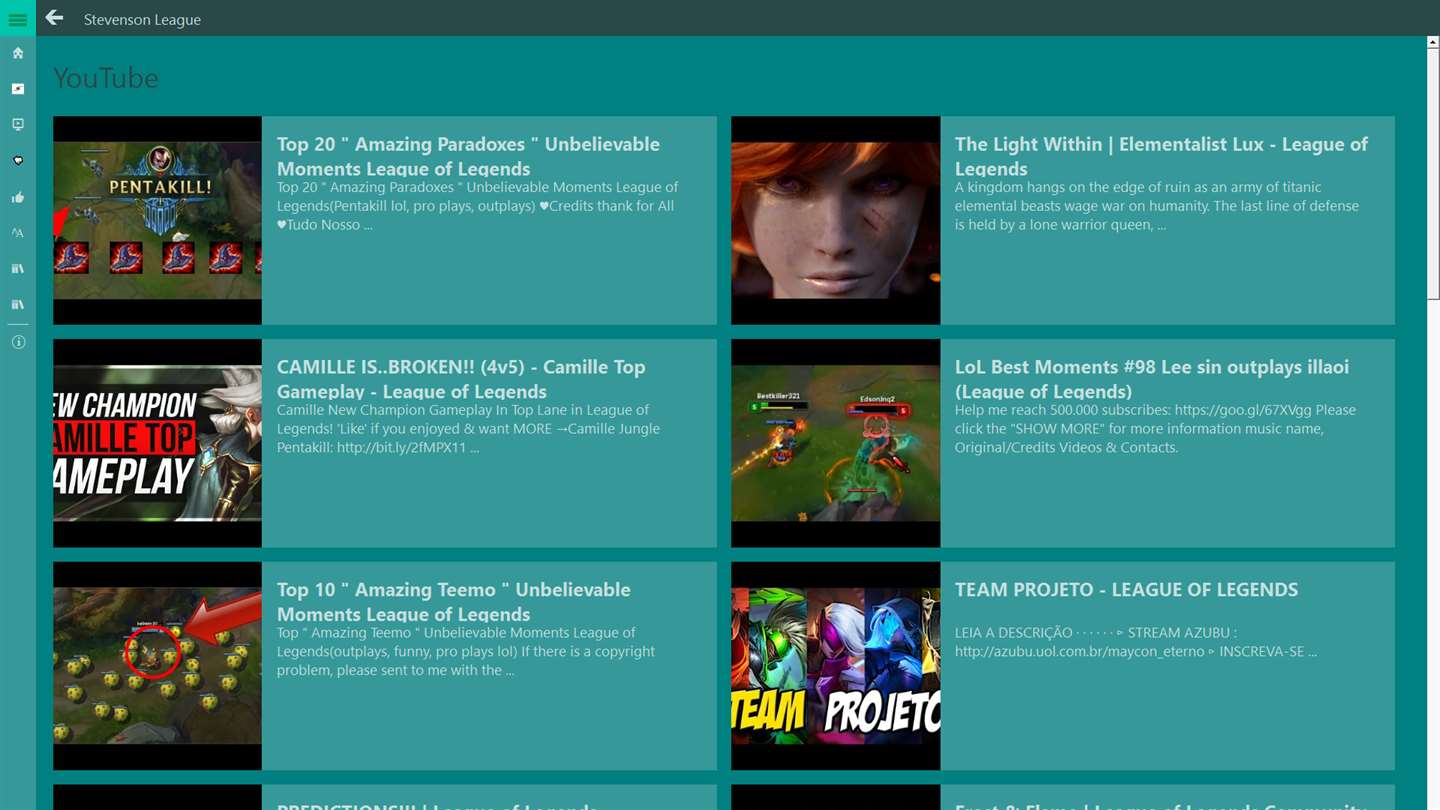Open the Camille Top Gameplay thumbnail
Viewport: 1440px width, 810px height.
[x=157, y=443]
